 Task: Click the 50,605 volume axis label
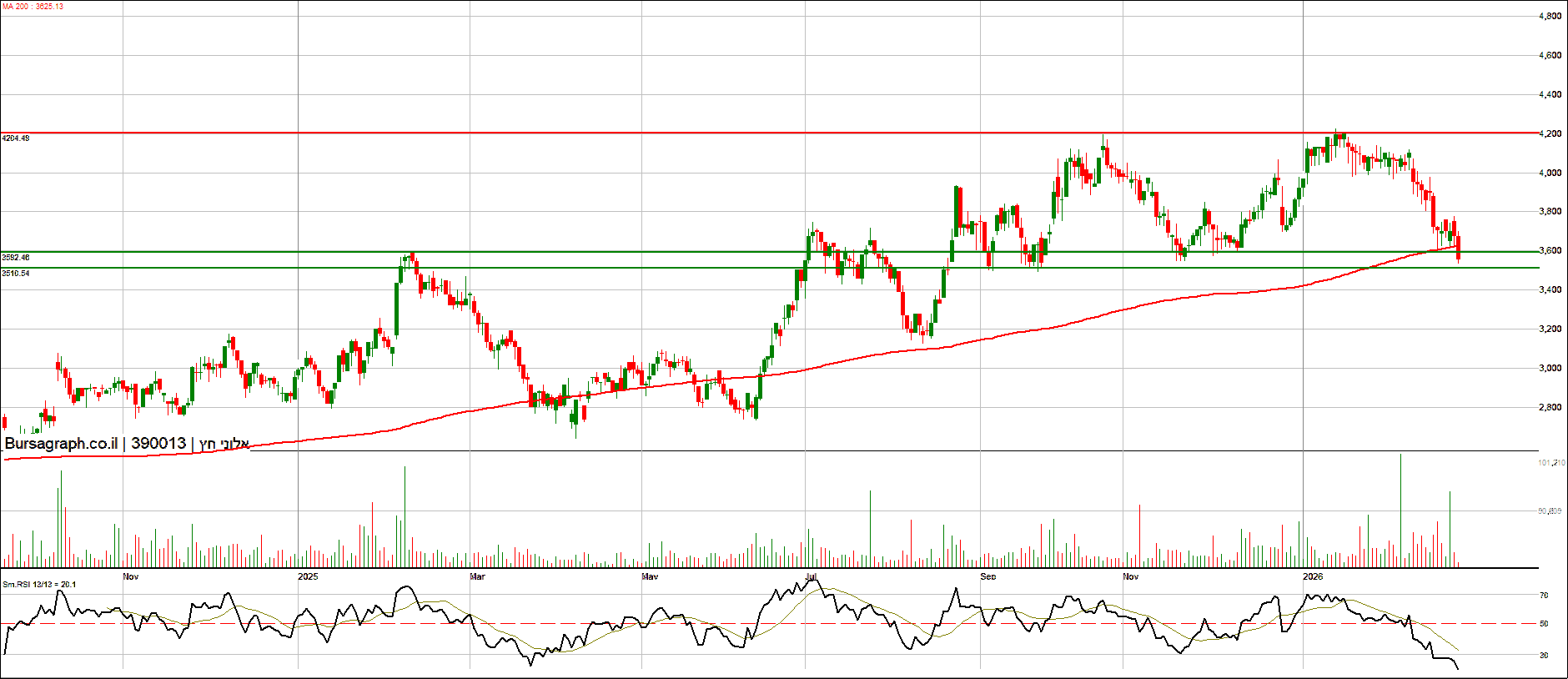[x=1550, y=511]
